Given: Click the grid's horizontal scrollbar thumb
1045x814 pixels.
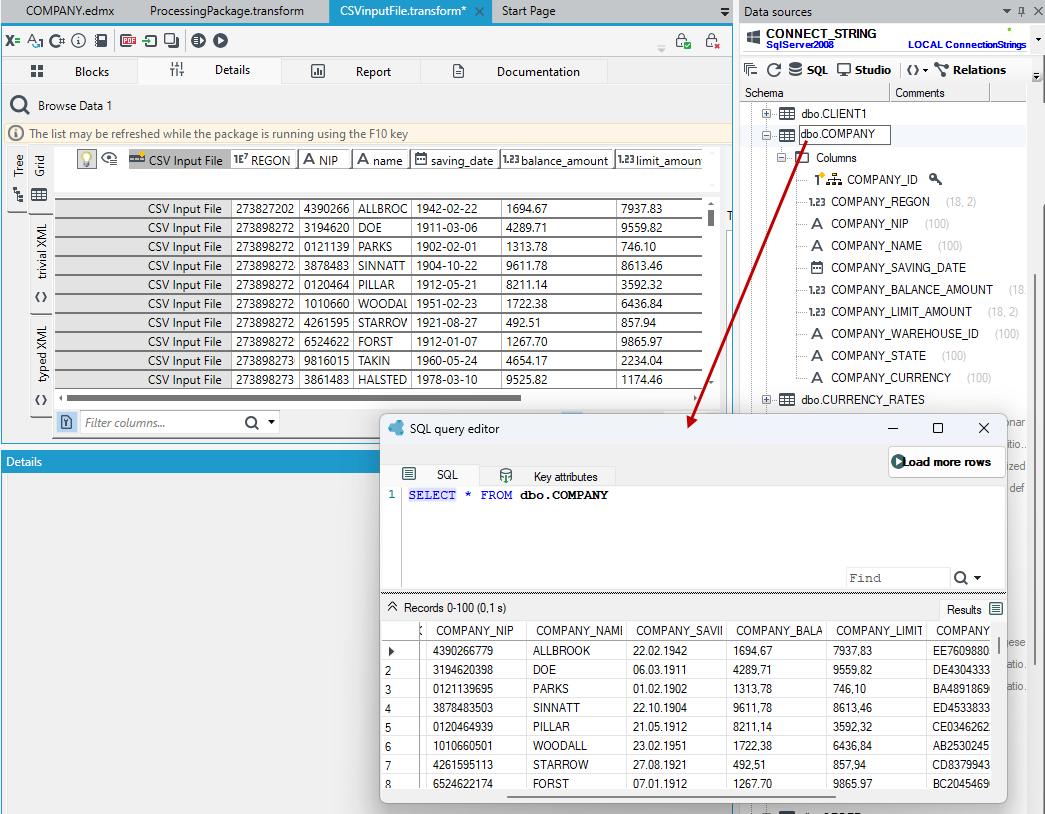Looking at the screenshot, I should click(294, 398).
